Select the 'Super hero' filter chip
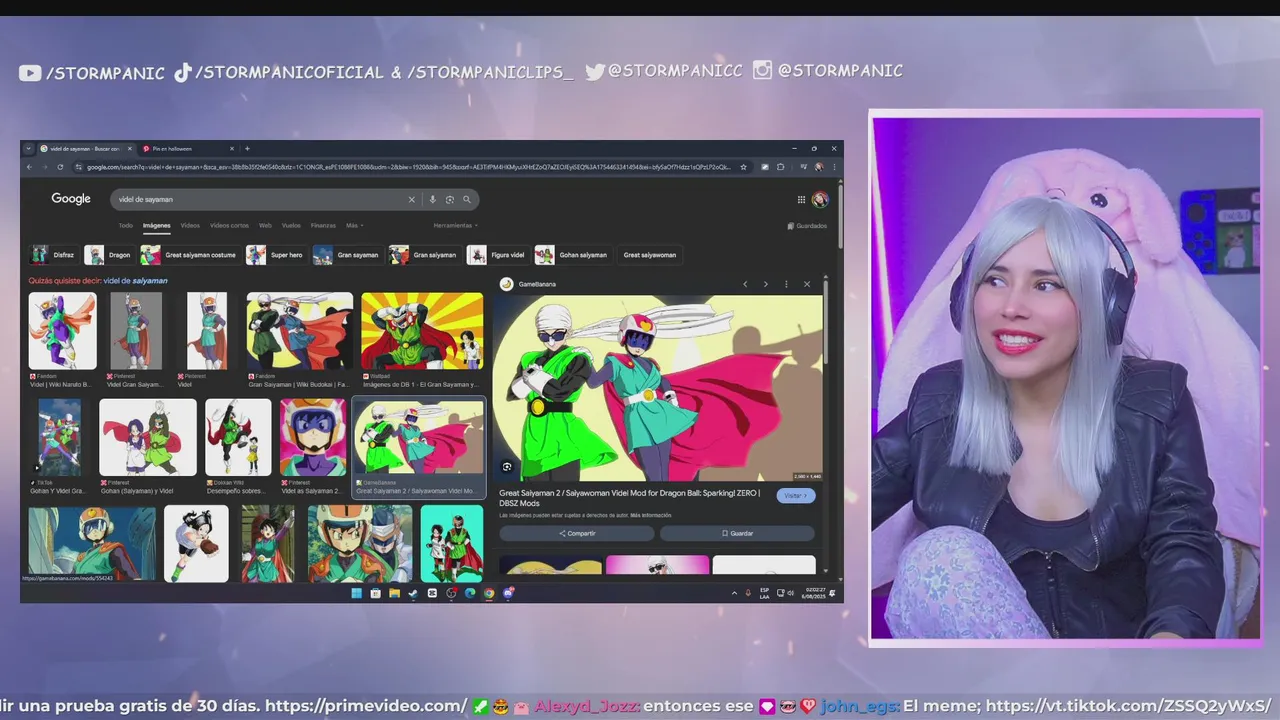This screenshot has height=720, width=1280. pos(276,255)
